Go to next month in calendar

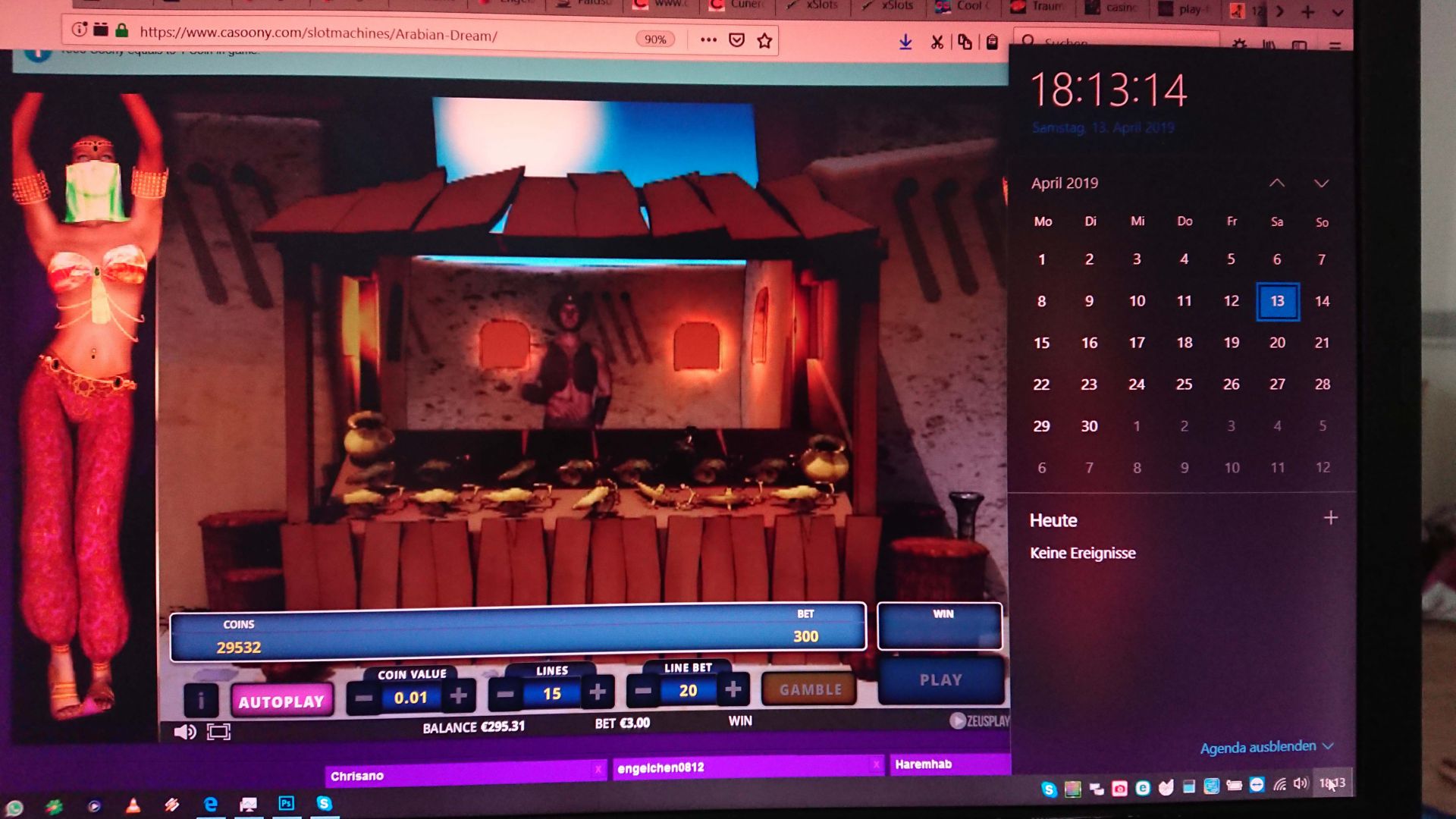[1321, 184]
